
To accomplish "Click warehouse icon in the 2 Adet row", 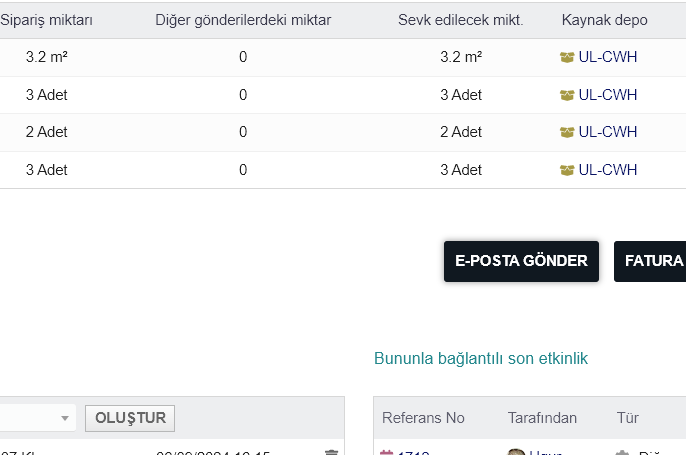I will point(567,132).
